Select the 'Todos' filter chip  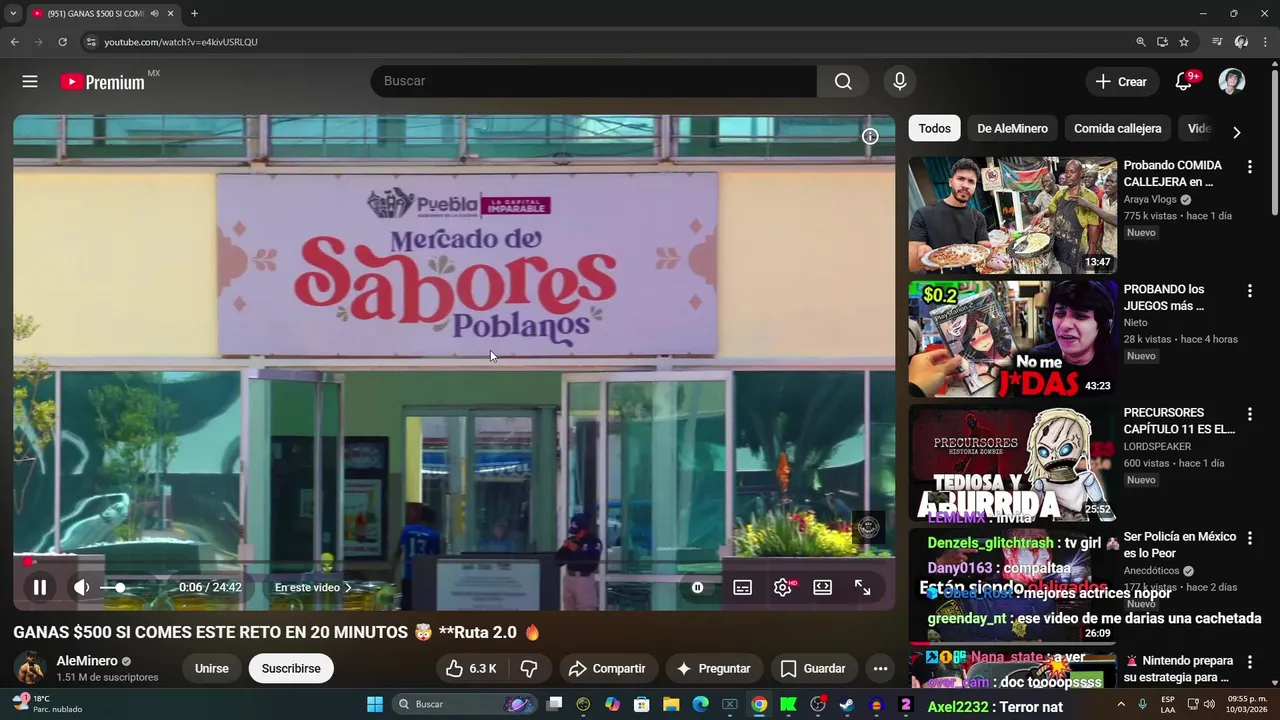tap(935, 128)
